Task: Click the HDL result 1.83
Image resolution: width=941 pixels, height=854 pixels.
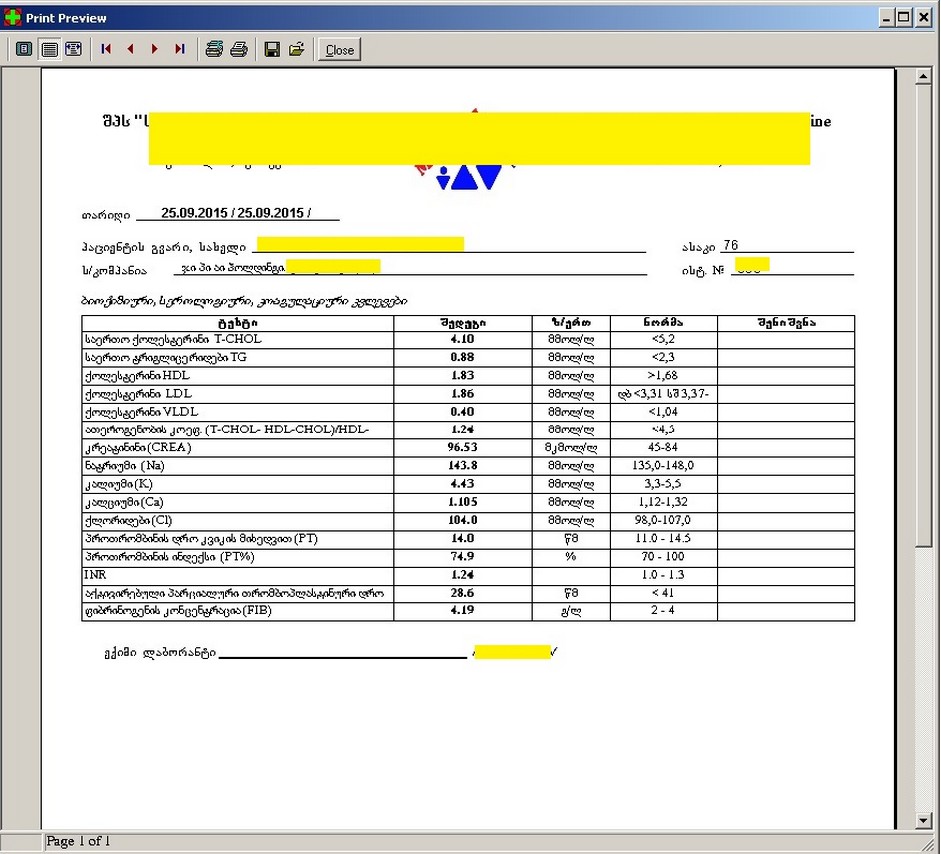Action: (x=462, y=376)
